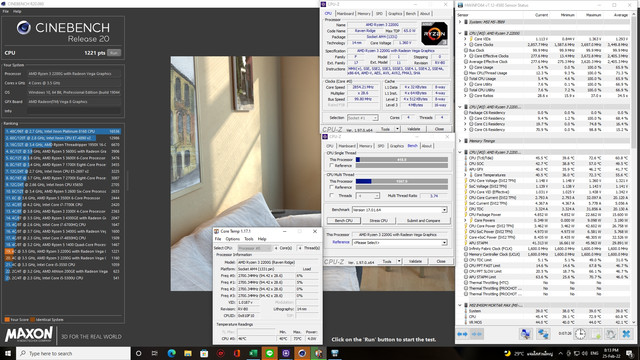The height and width of the screenshot is (360, 640).
Task: Expand the Memory Timings node in HWiNFO
Action: (x=460, y=141)
